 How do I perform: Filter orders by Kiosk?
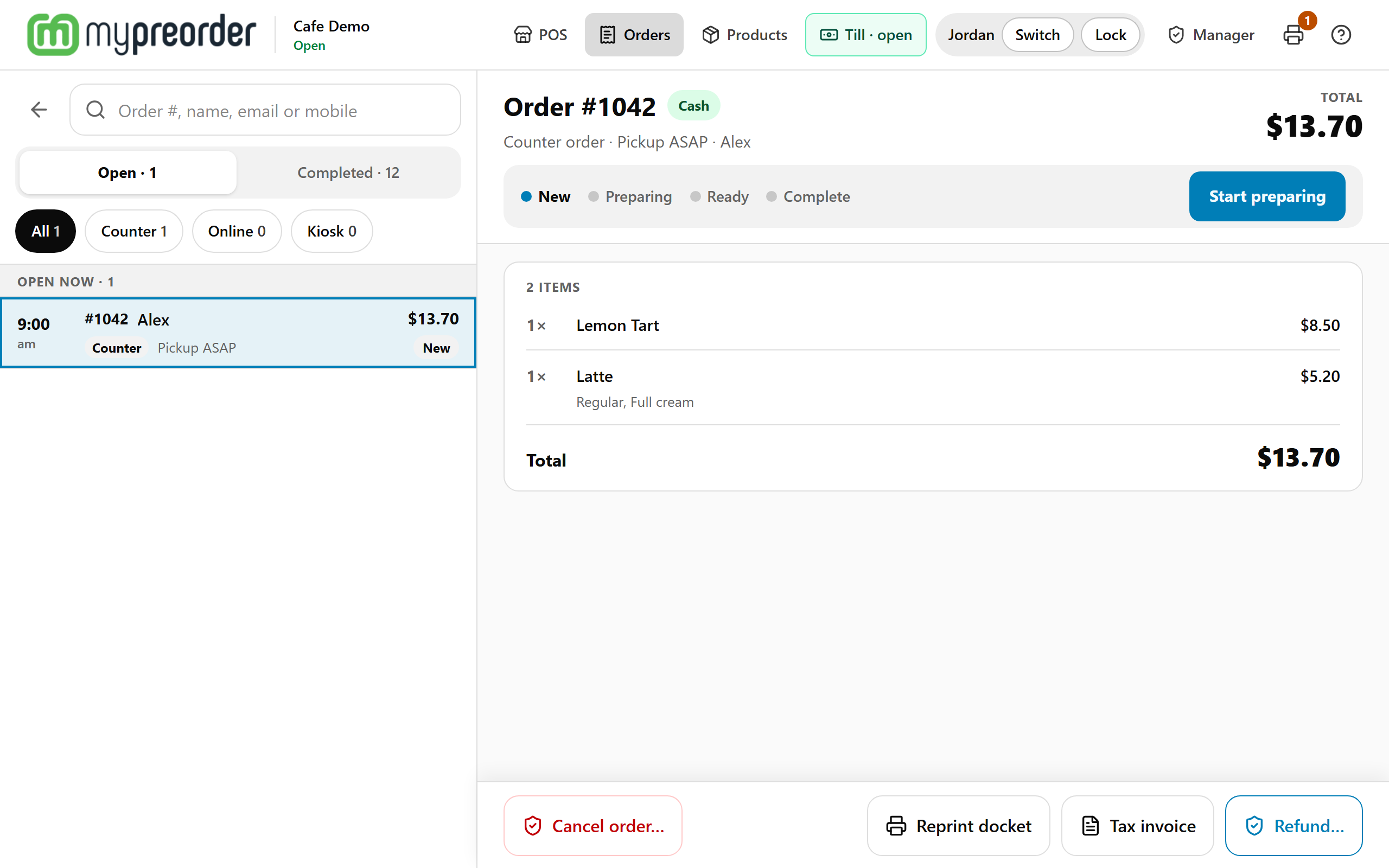click(332, 231)
